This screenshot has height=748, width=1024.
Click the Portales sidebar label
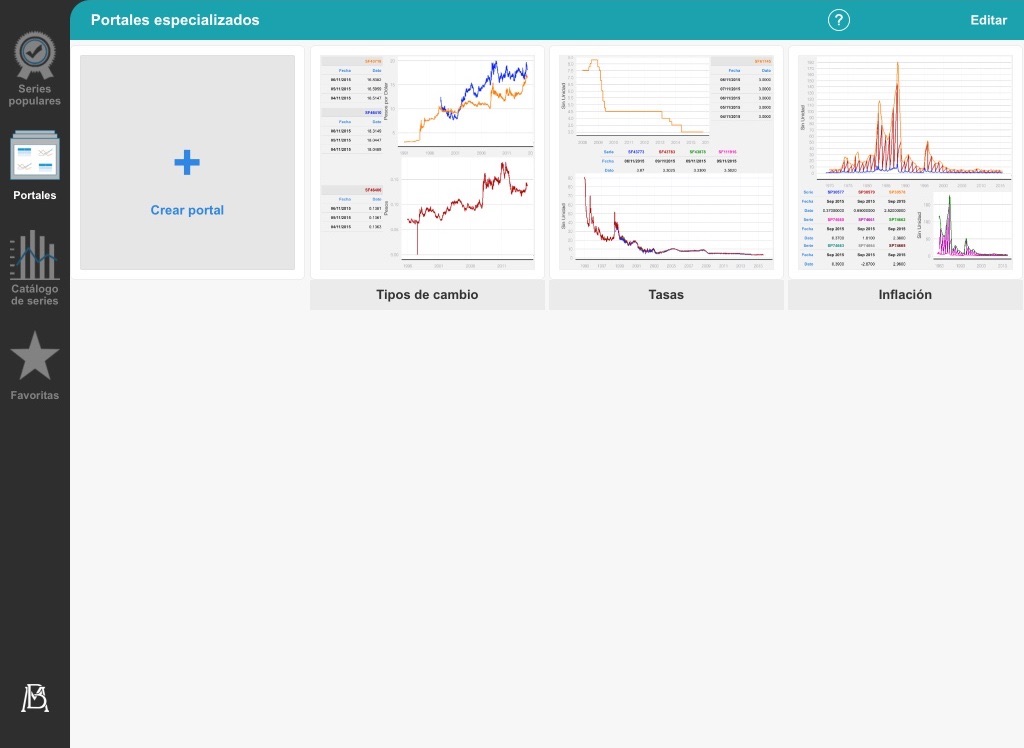click(35, 195)
